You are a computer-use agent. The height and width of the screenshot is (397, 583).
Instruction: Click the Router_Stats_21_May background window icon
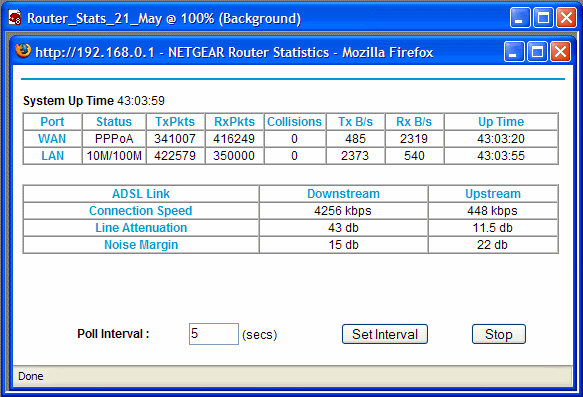coord(15,17)
